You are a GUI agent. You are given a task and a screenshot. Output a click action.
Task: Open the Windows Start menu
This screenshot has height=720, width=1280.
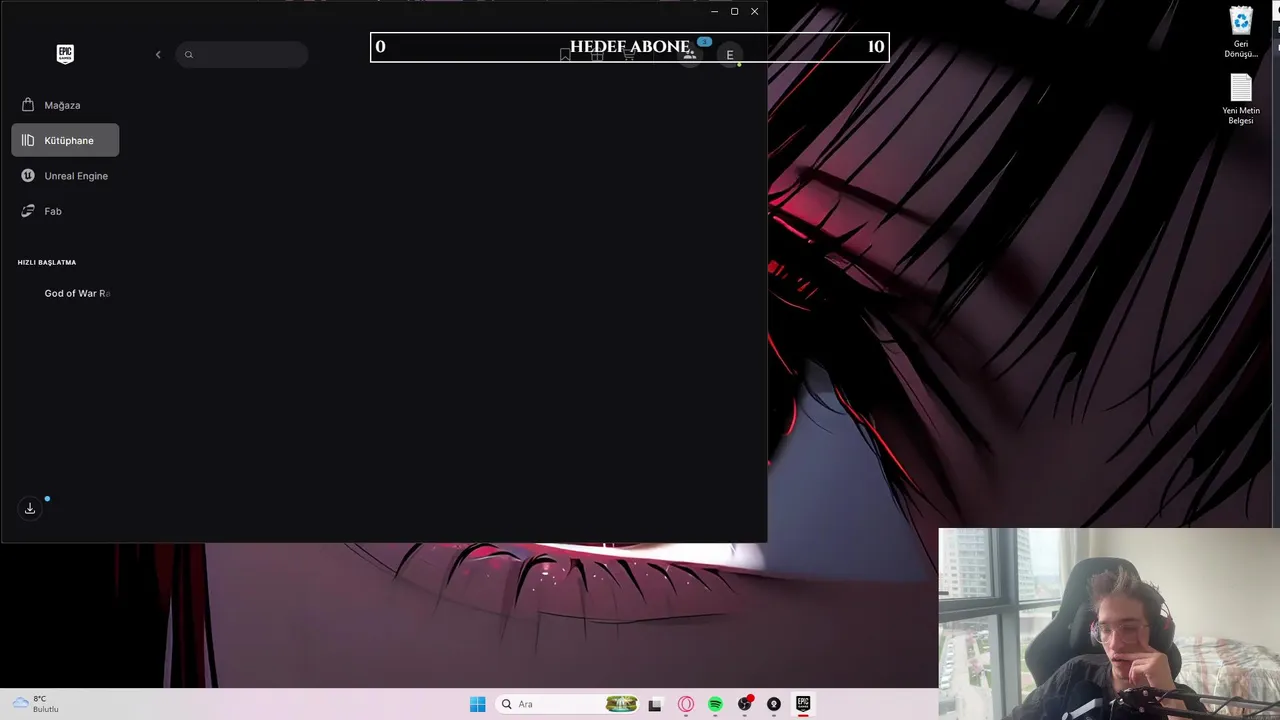pyautogui.click(x=478, y=704)
